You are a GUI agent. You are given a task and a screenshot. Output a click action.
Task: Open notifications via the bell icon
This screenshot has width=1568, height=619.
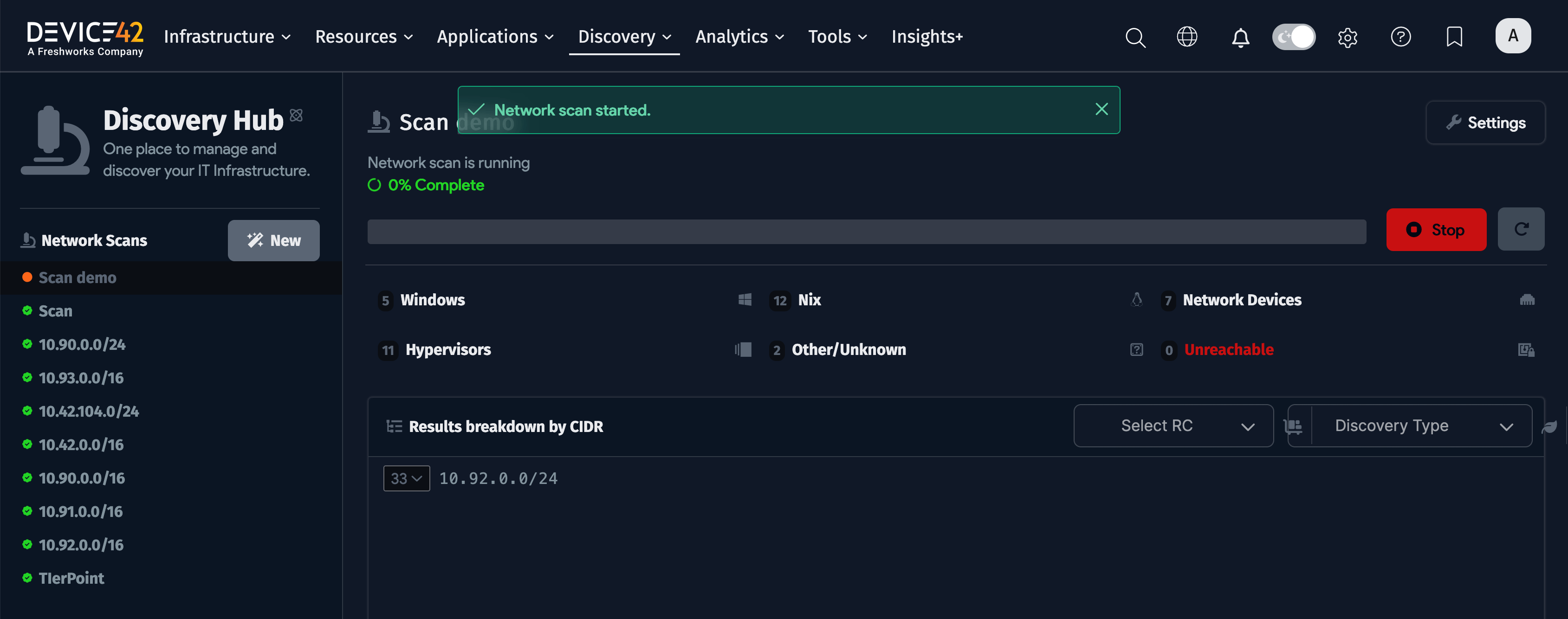(x=1241, y=37)
